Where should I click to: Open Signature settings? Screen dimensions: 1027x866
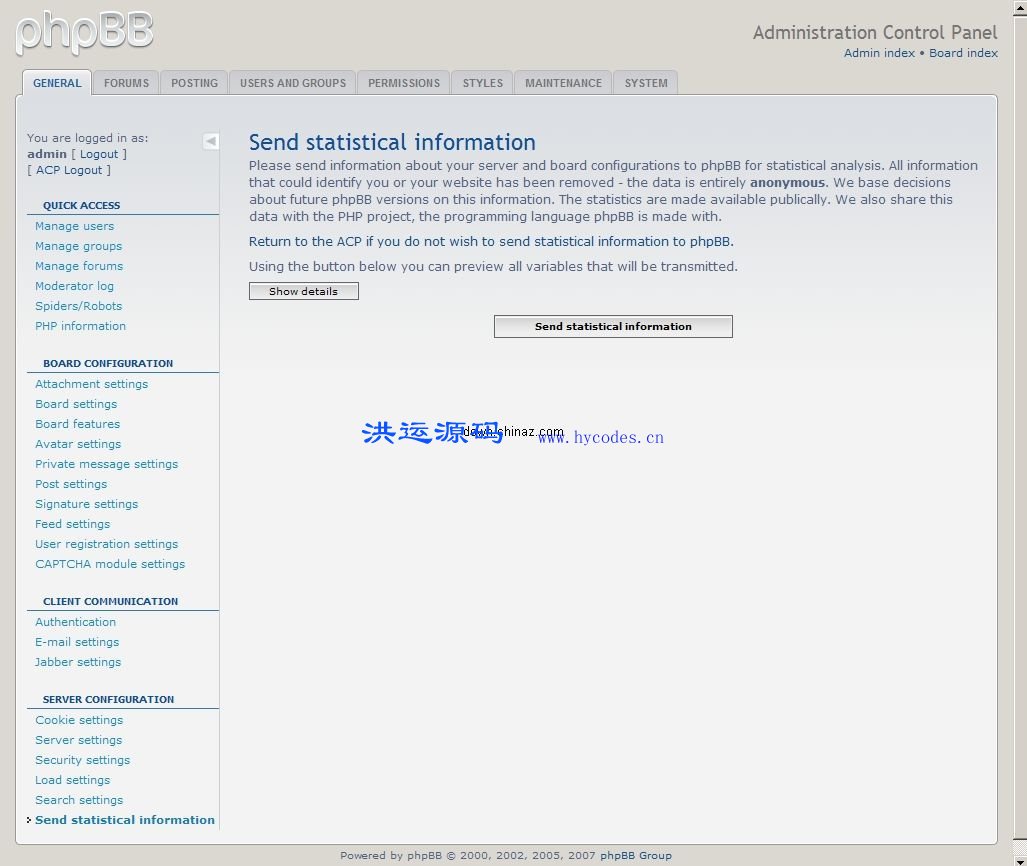coord(86,504)
